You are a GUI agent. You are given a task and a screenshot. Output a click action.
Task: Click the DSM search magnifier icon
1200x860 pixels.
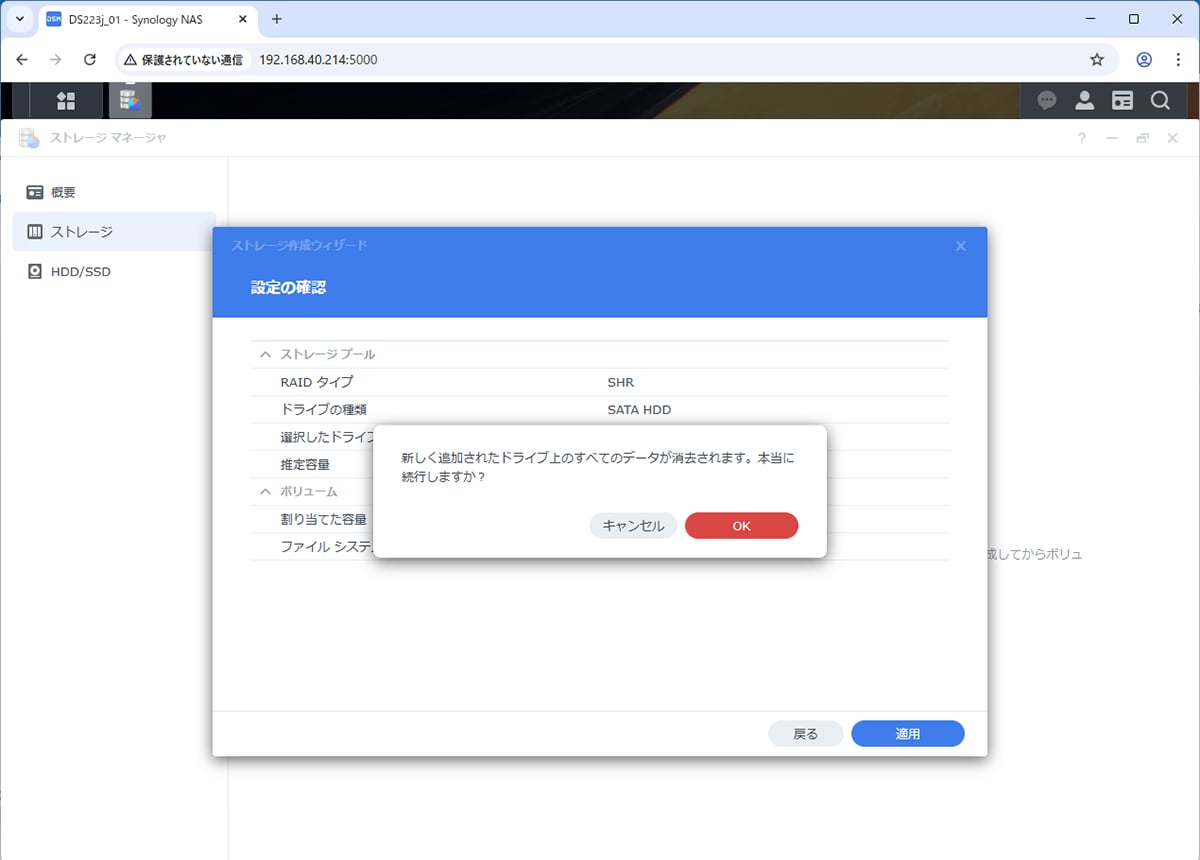coord(1160,100)
